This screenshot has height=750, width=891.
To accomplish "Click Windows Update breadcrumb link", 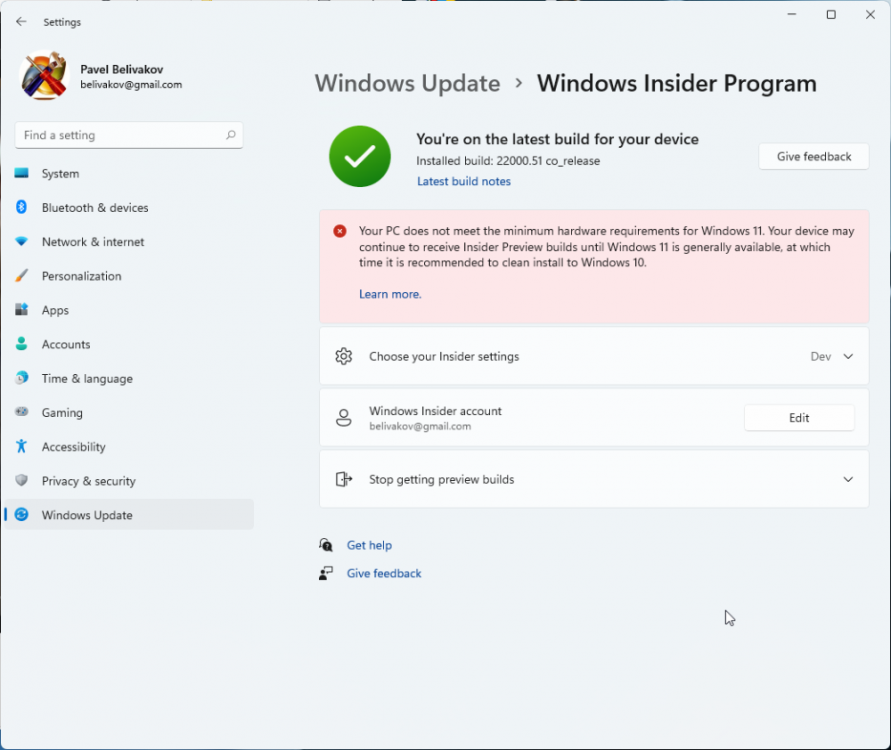I will [407, 84].
